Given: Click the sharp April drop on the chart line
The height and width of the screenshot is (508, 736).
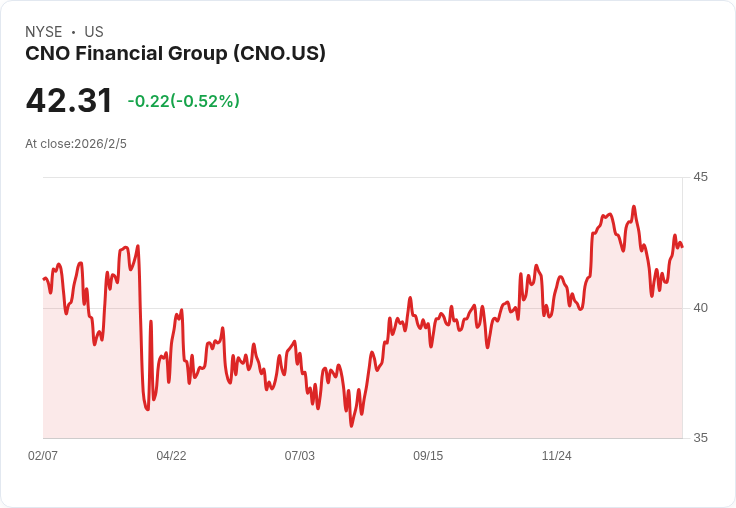Looking at the screenshot, I should pyautogui.click(x=140, y=330).
